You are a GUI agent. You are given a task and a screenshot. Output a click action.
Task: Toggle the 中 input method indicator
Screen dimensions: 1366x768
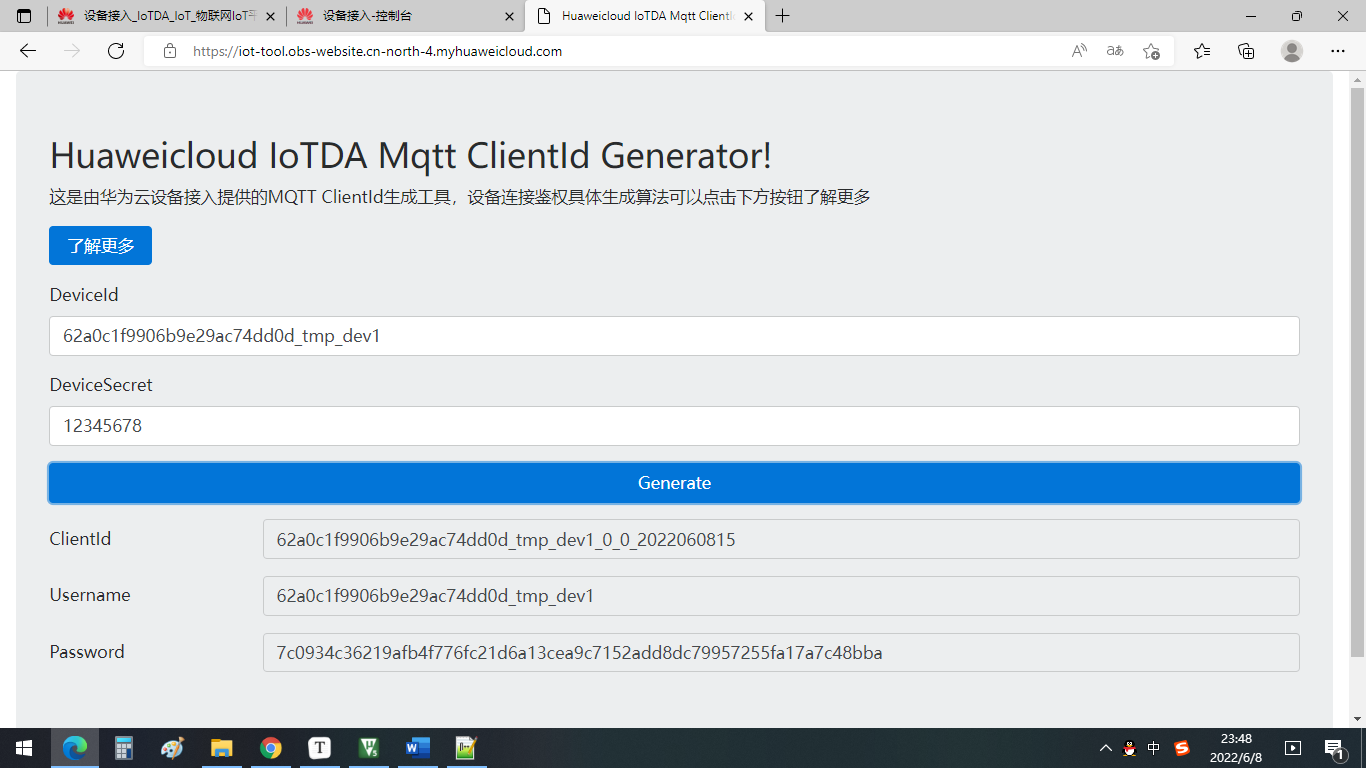pos(1154,748)
